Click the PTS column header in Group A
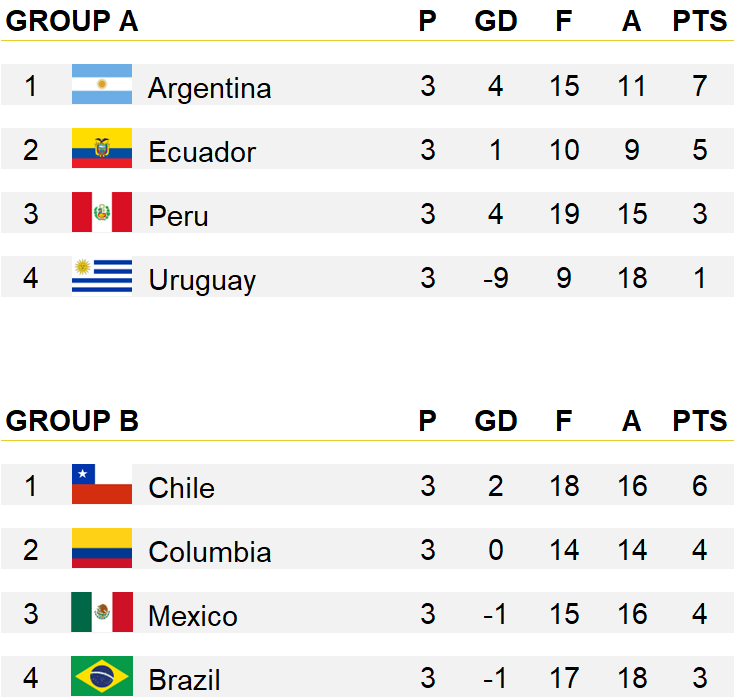This screenshot has width=734, height=697. pos(699,21)
